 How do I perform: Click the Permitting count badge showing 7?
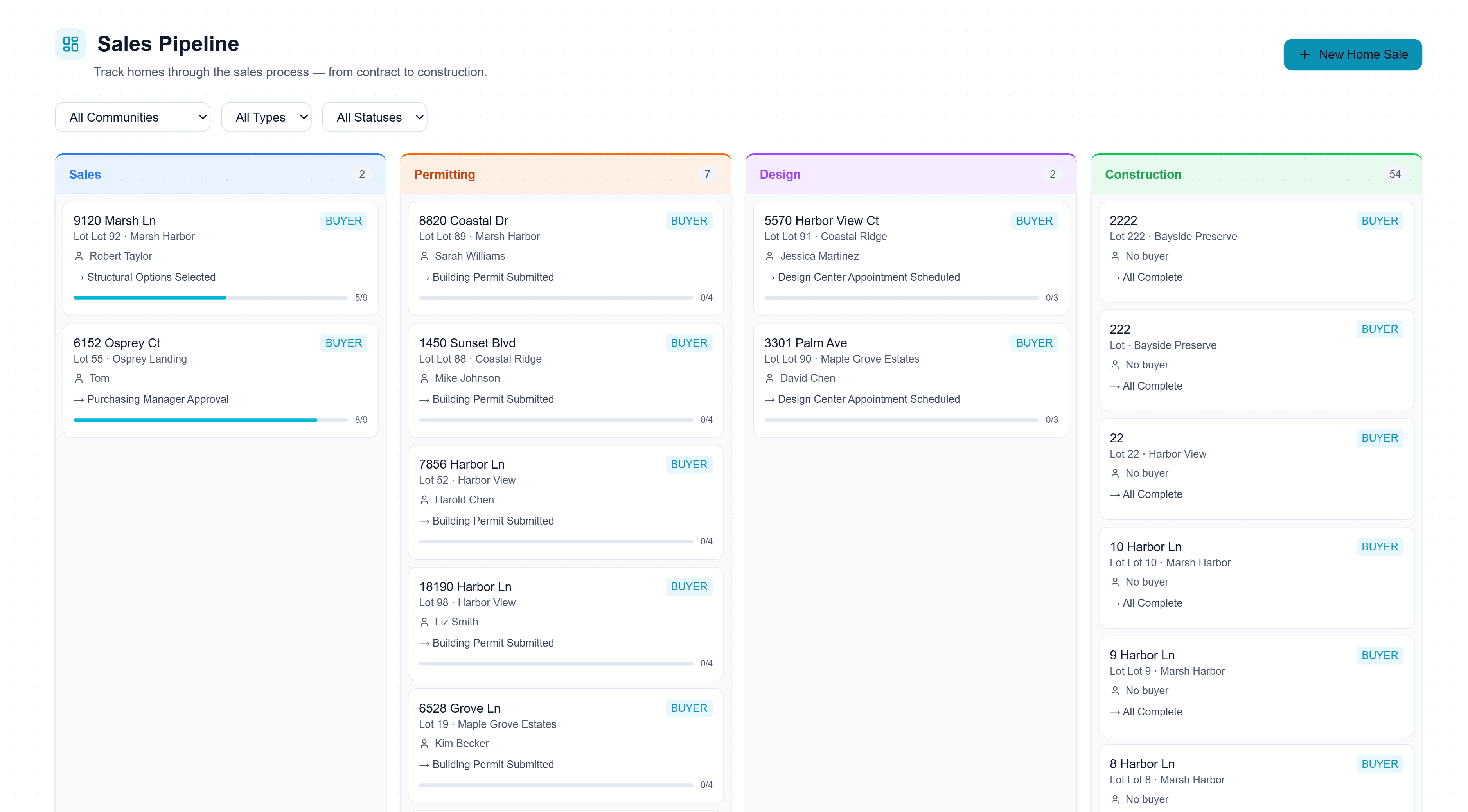click(x=707, y=174)
